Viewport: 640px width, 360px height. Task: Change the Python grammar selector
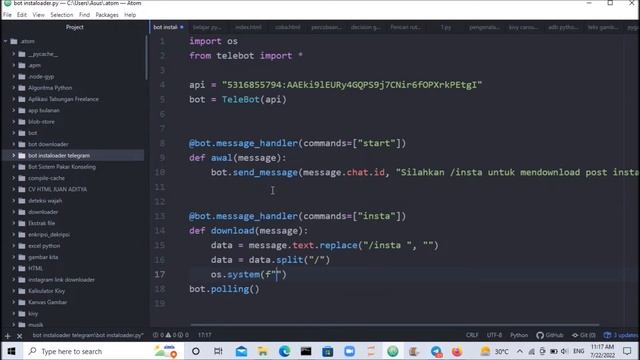(x=519, y=335)
